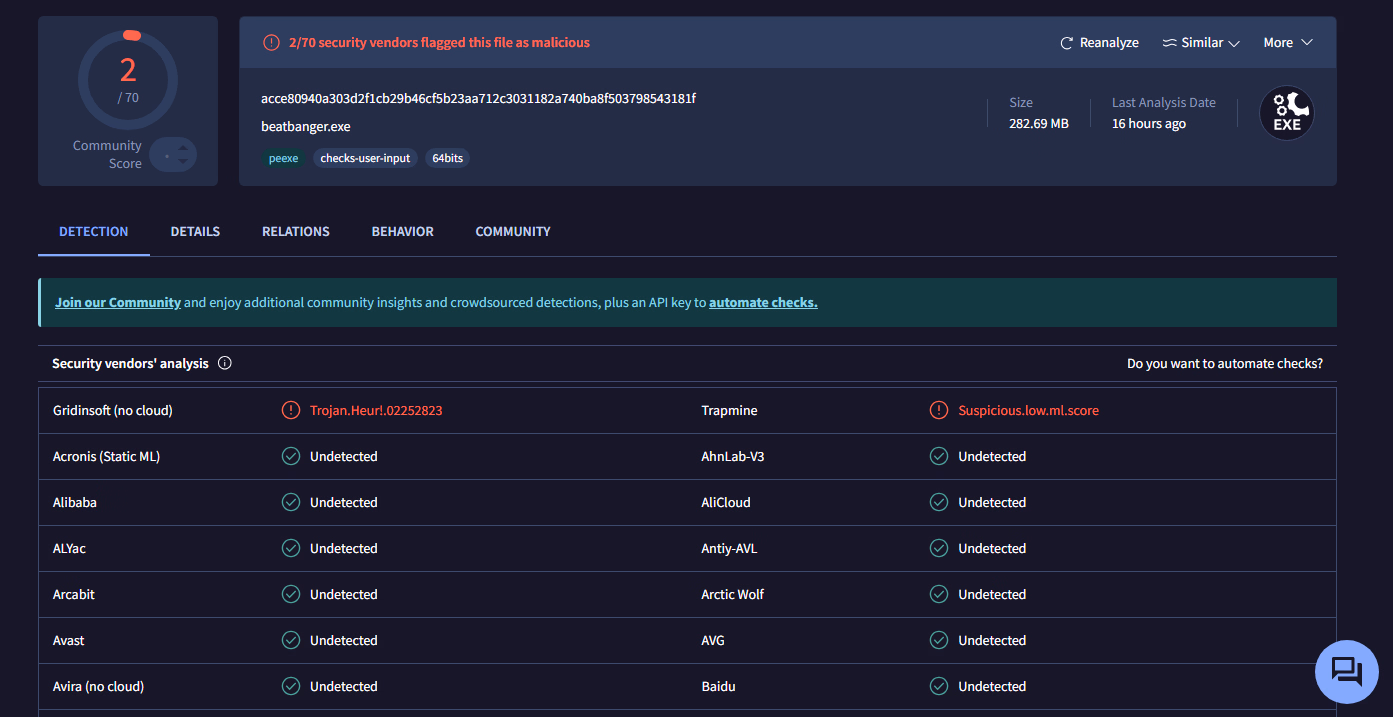This screenshot has width=1393, height=717.
Task: Follow the Join our Community link
Action: tap(118, 302)
